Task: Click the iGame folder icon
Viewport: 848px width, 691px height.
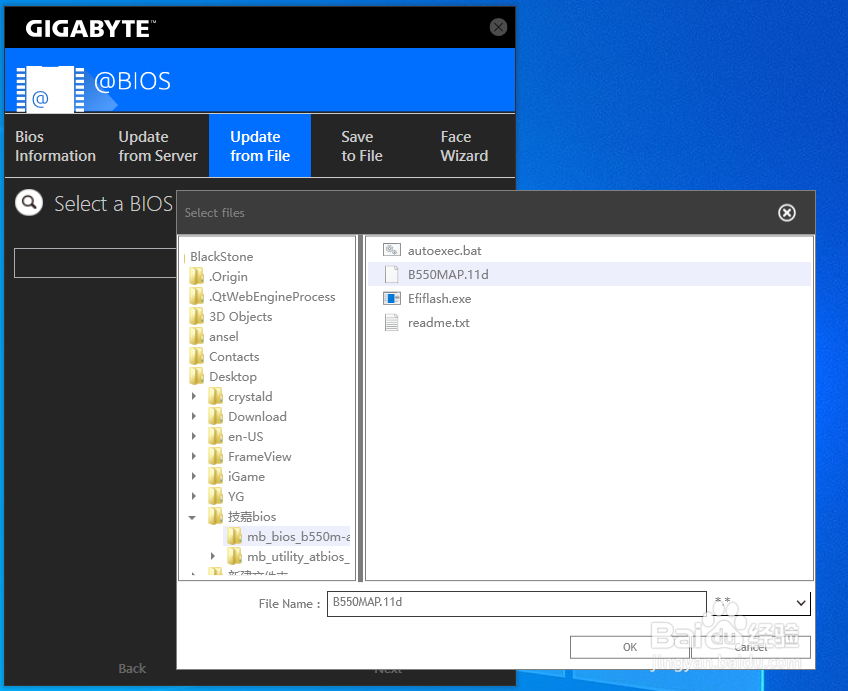Action: click(x=215, y=476)
